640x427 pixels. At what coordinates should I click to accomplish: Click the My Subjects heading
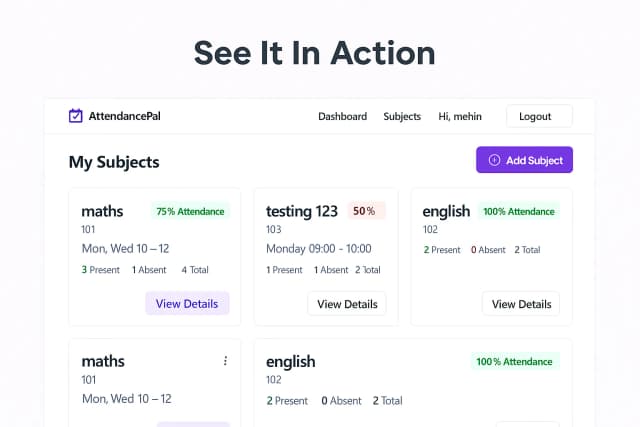coord(113,161)
